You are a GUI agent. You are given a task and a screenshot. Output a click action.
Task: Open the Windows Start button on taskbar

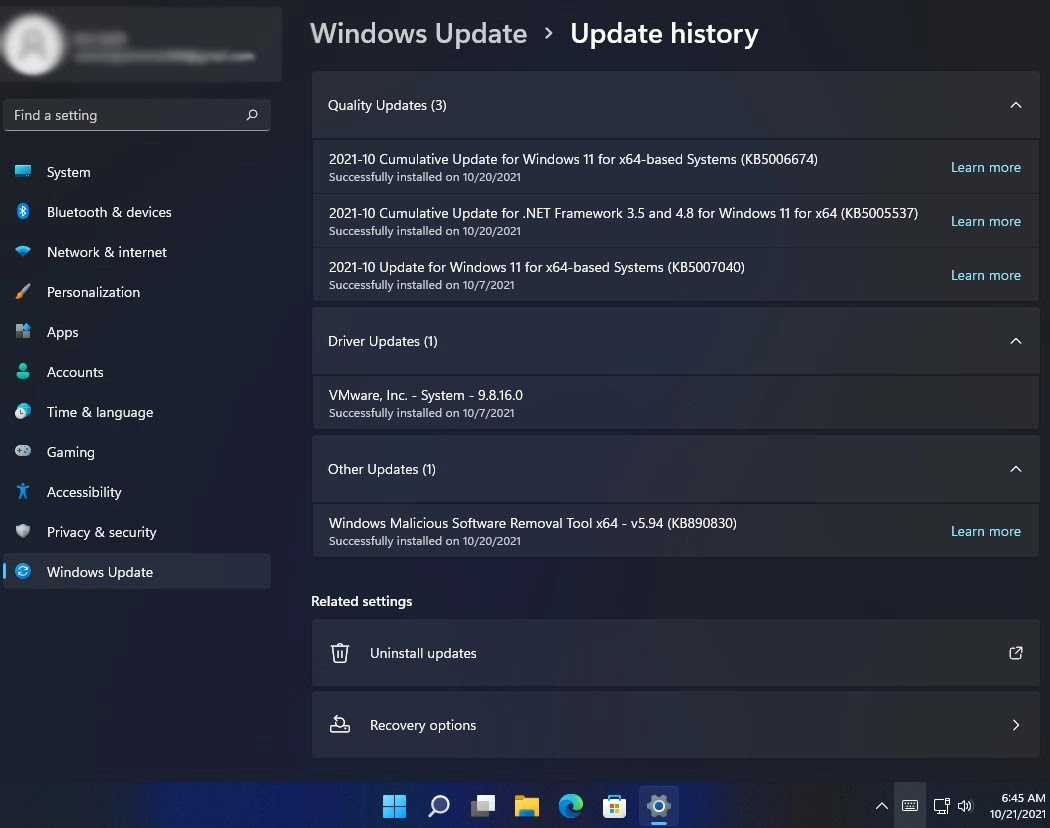pyautogui.click(x=394, y=806)
